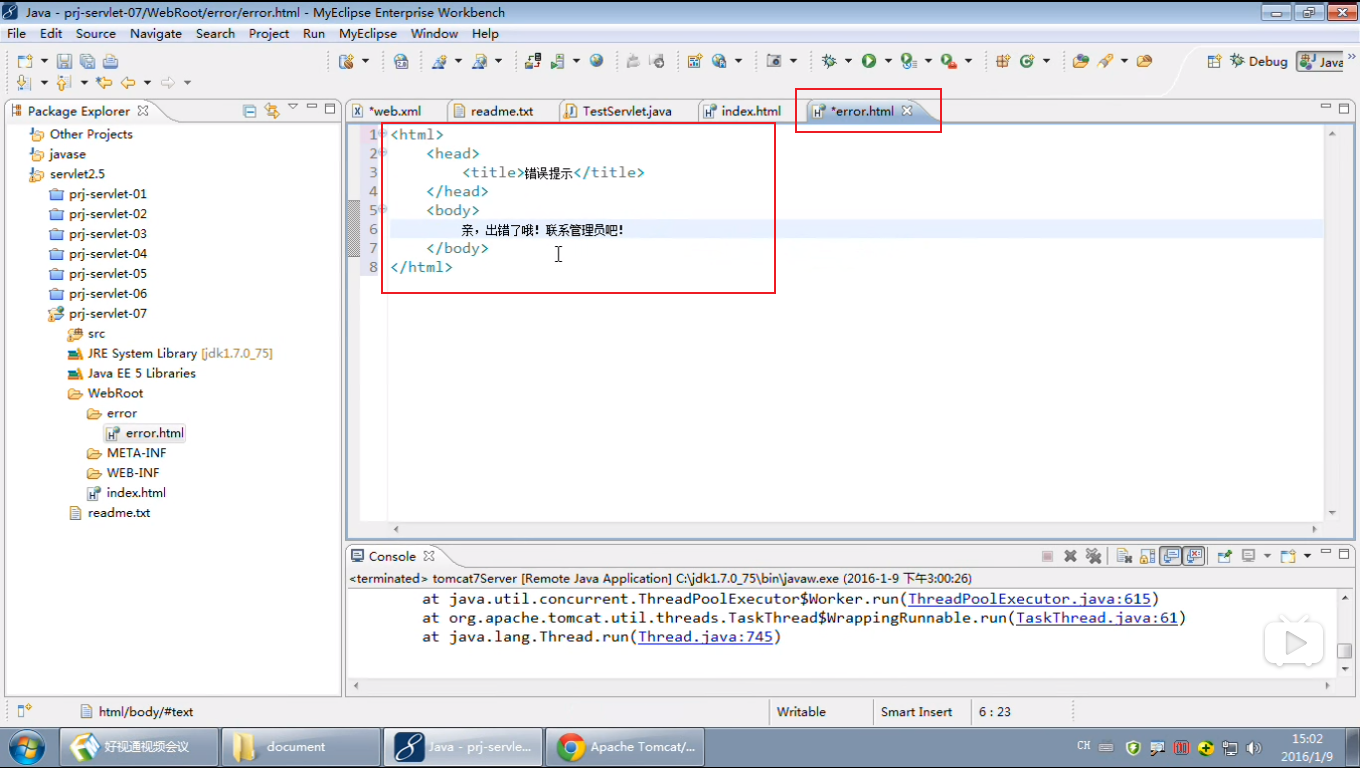
Task: Click the screenshot camera toolbar icon
Action: [774, 61]
